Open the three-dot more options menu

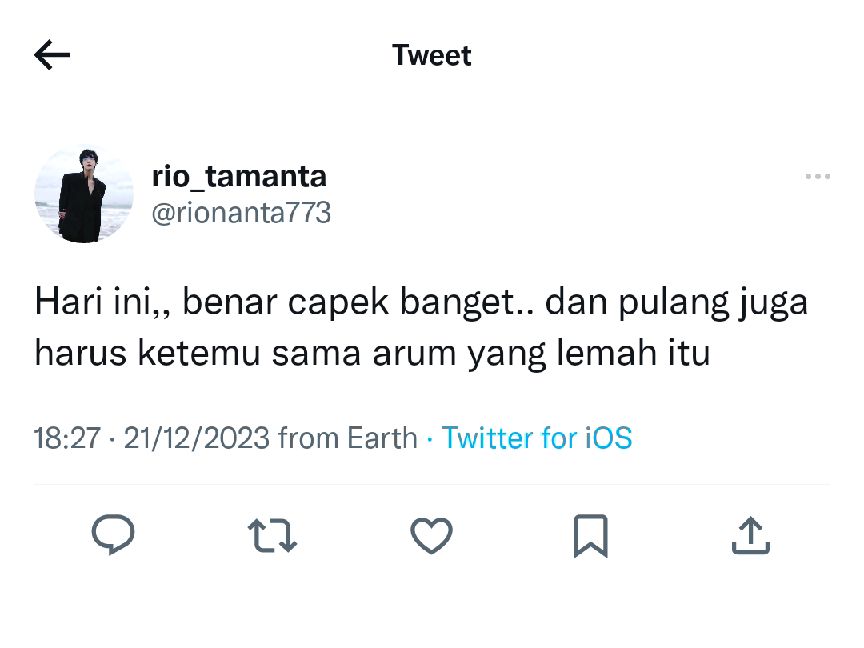(818, 176)
